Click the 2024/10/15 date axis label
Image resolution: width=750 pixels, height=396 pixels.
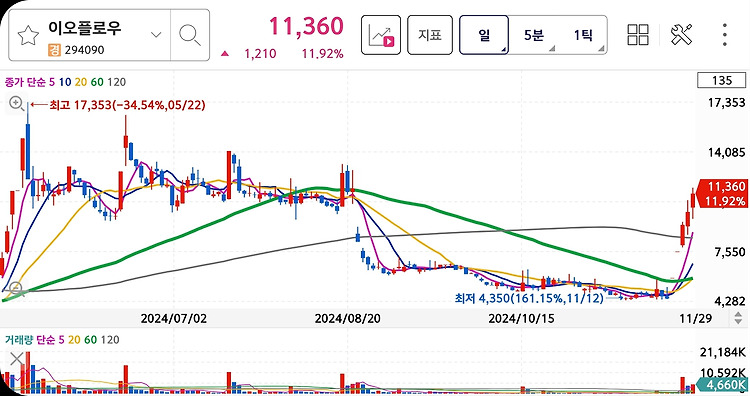point(521,319)
